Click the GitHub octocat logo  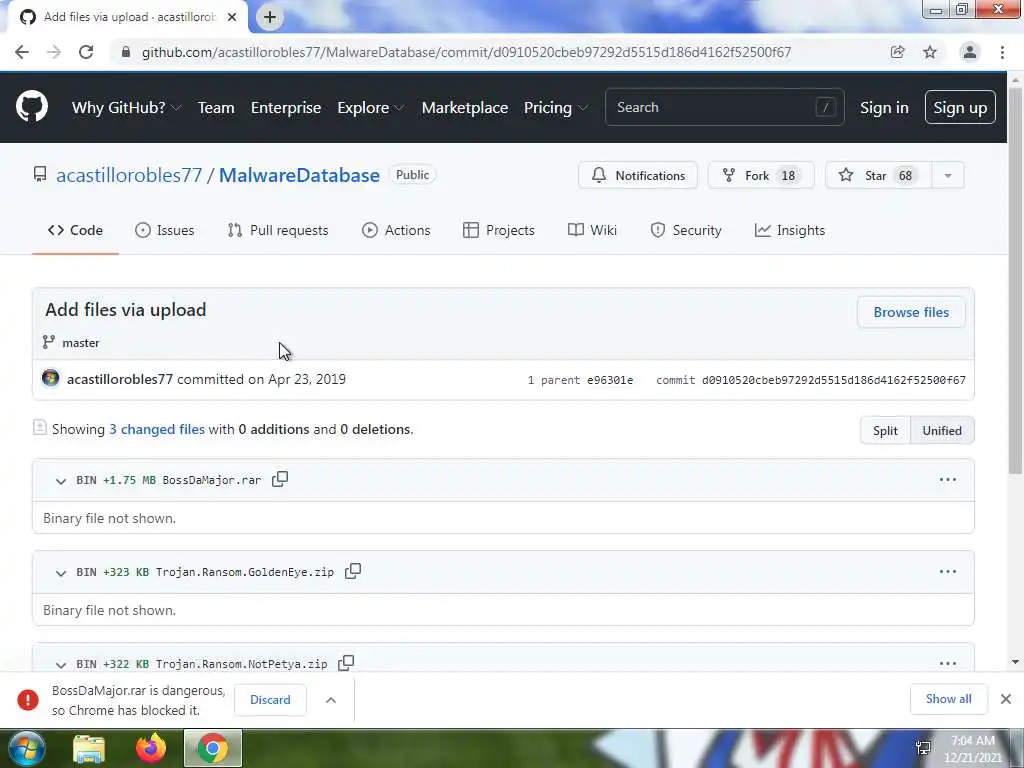click(x=31, y=107)
